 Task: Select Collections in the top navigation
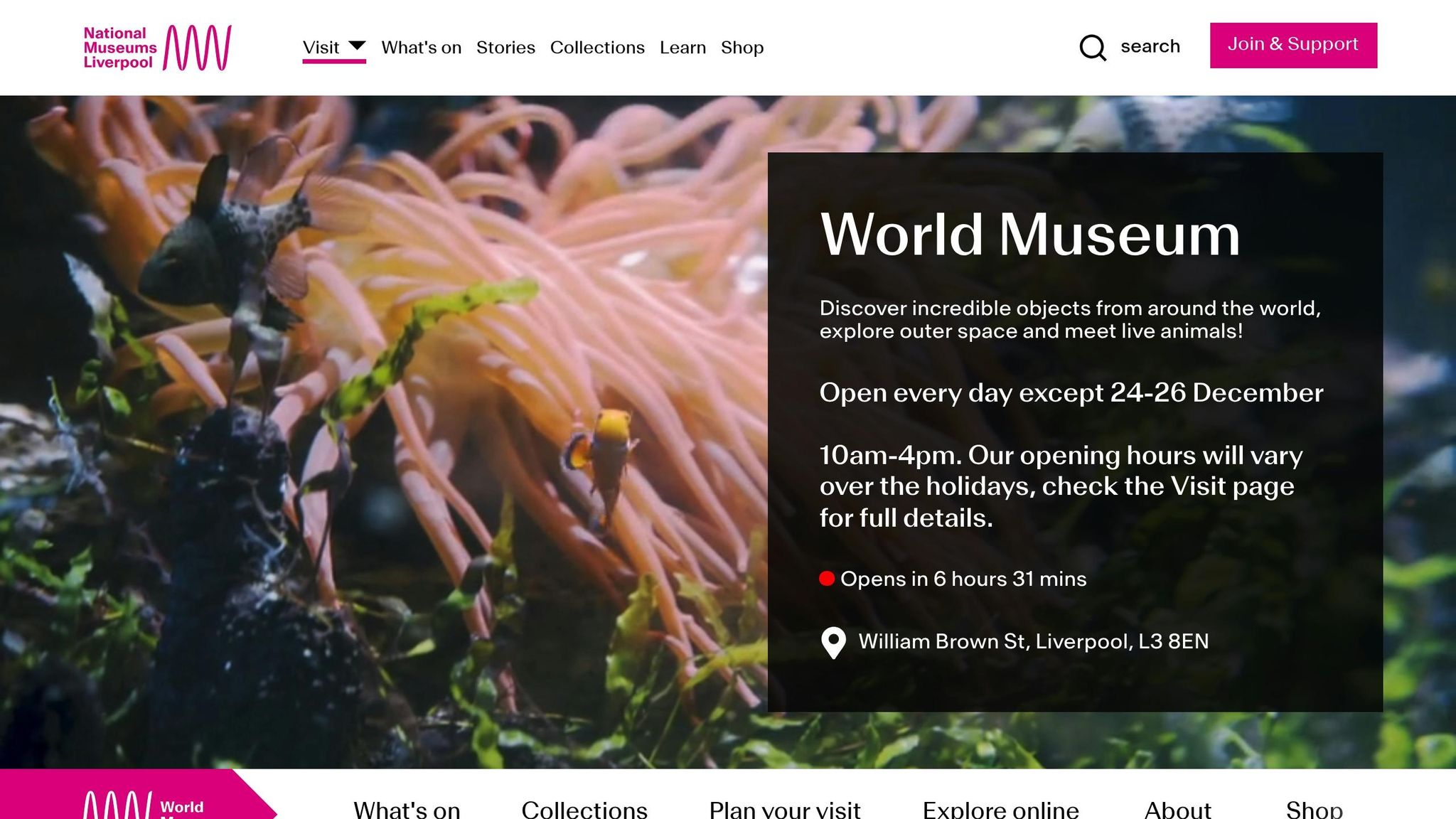[597, 47]
